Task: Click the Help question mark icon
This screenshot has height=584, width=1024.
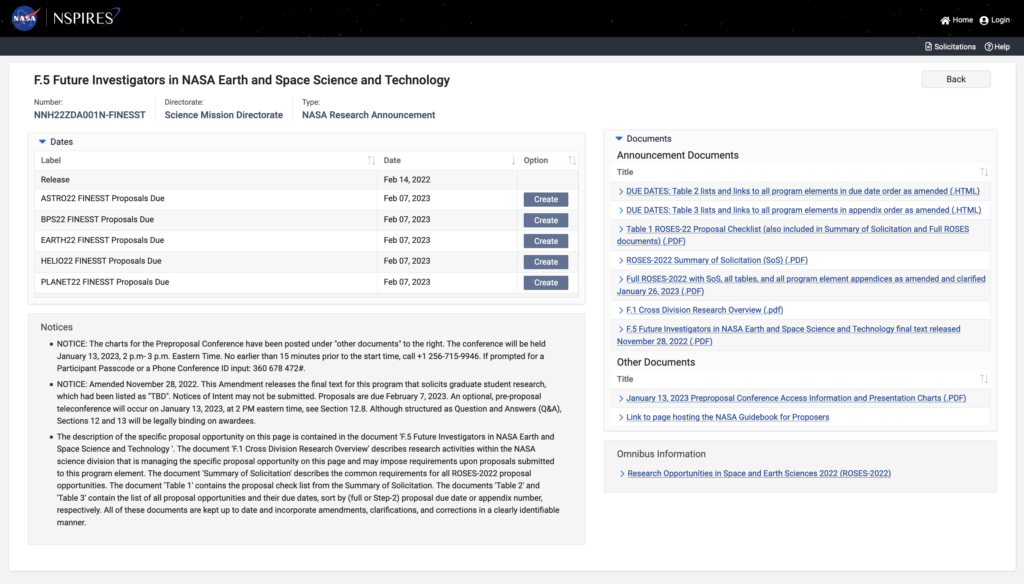Action: pyautogui.click(x=989, y=46)
